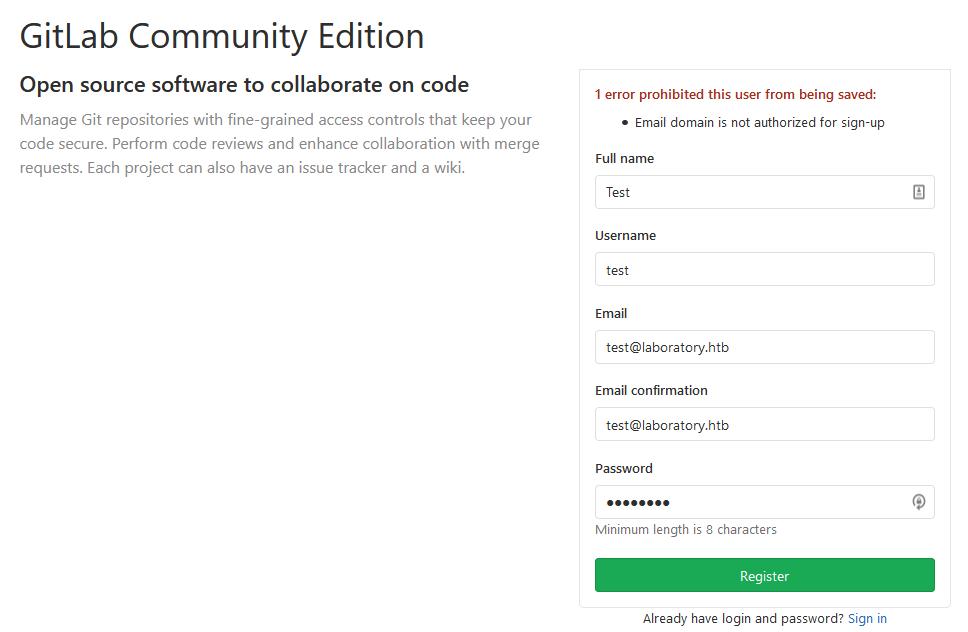This screenshot has height=632, width=968.
Task: Open the Sign in link
Action: [x=867, y=619]
